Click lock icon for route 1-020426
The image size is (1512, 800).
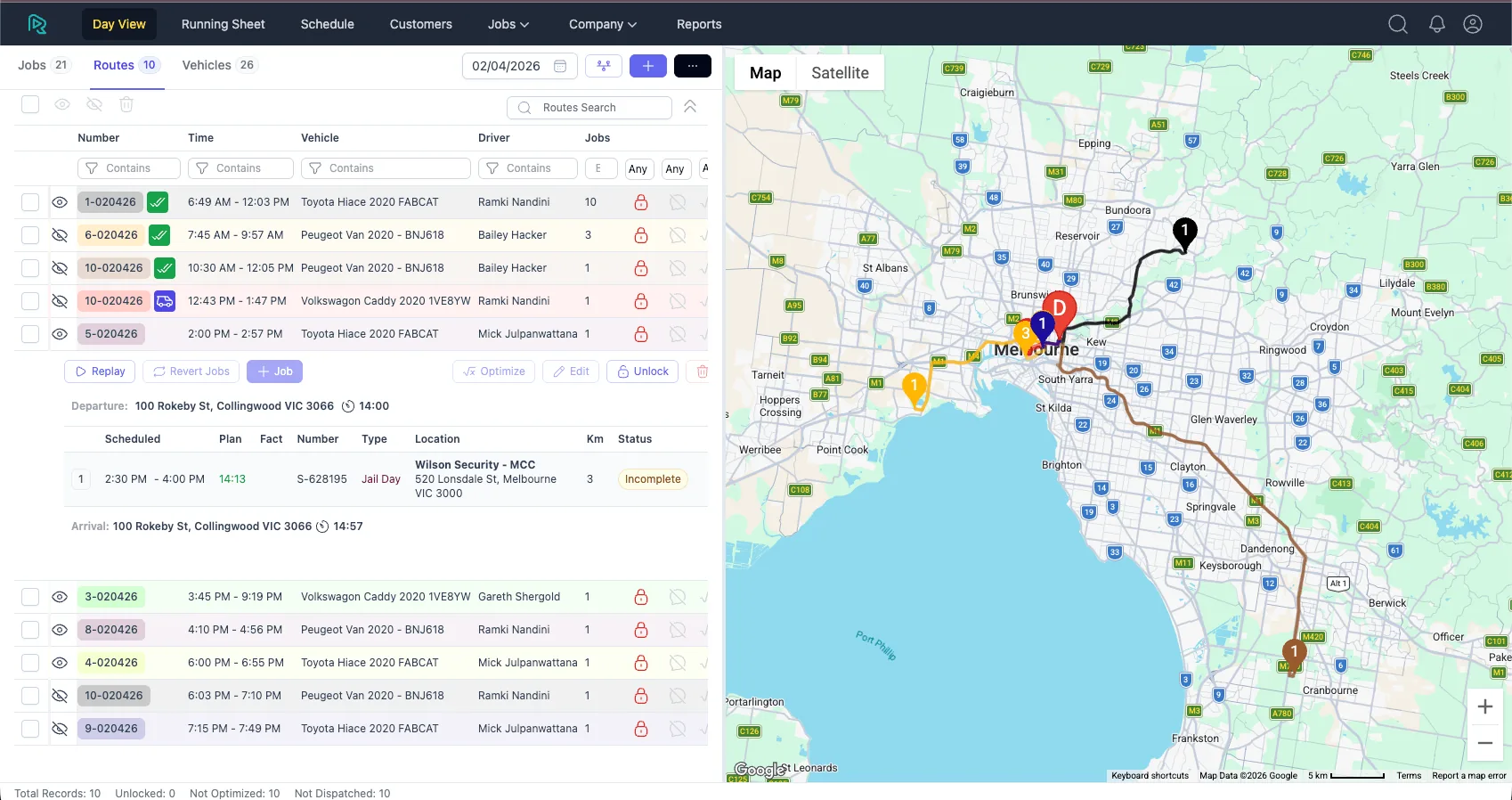[x=641, y=202]
